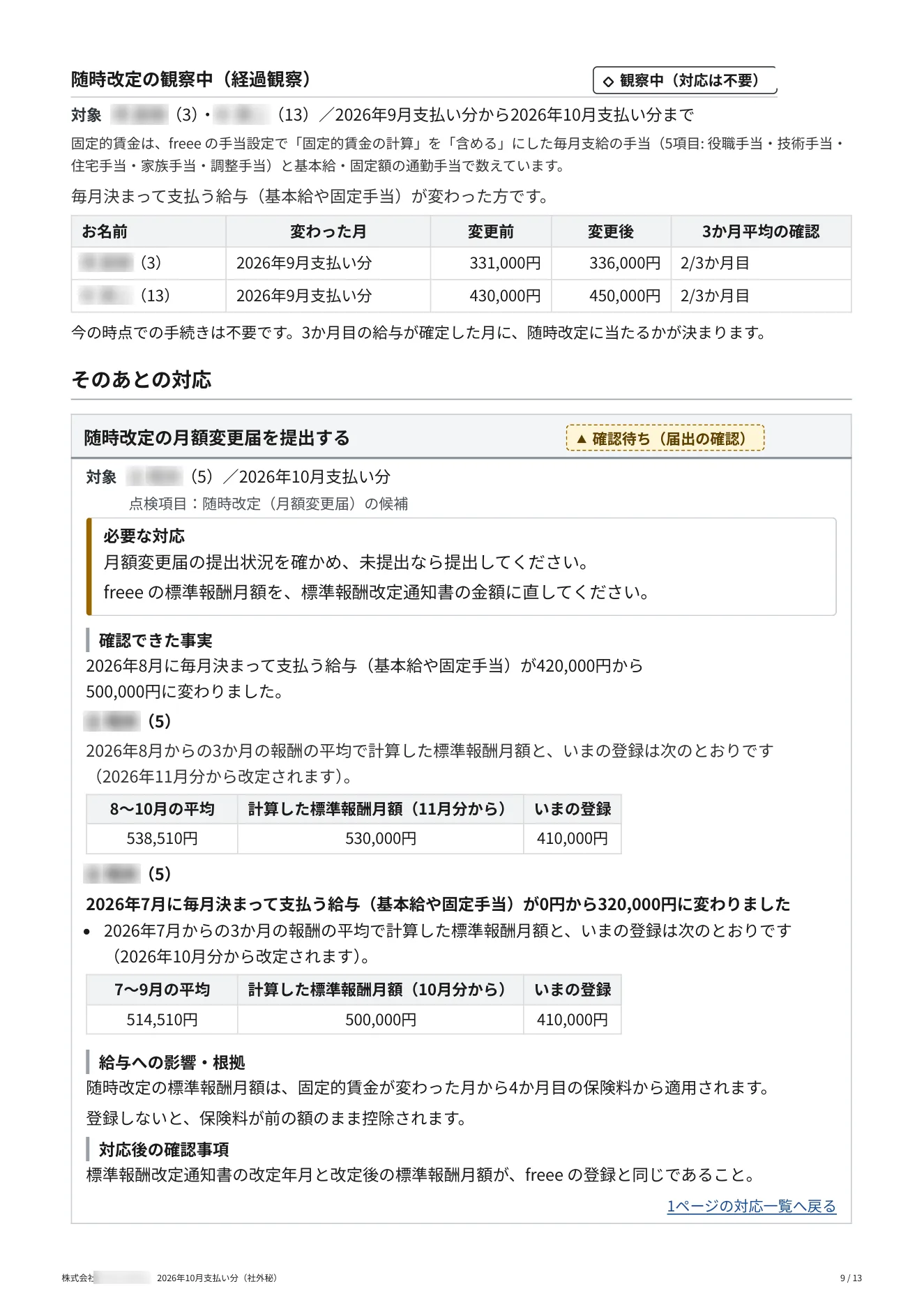Select the 随時改定の観察中（経過観察） heading
The image size is (924, 1307).
[x=190, y=80]
